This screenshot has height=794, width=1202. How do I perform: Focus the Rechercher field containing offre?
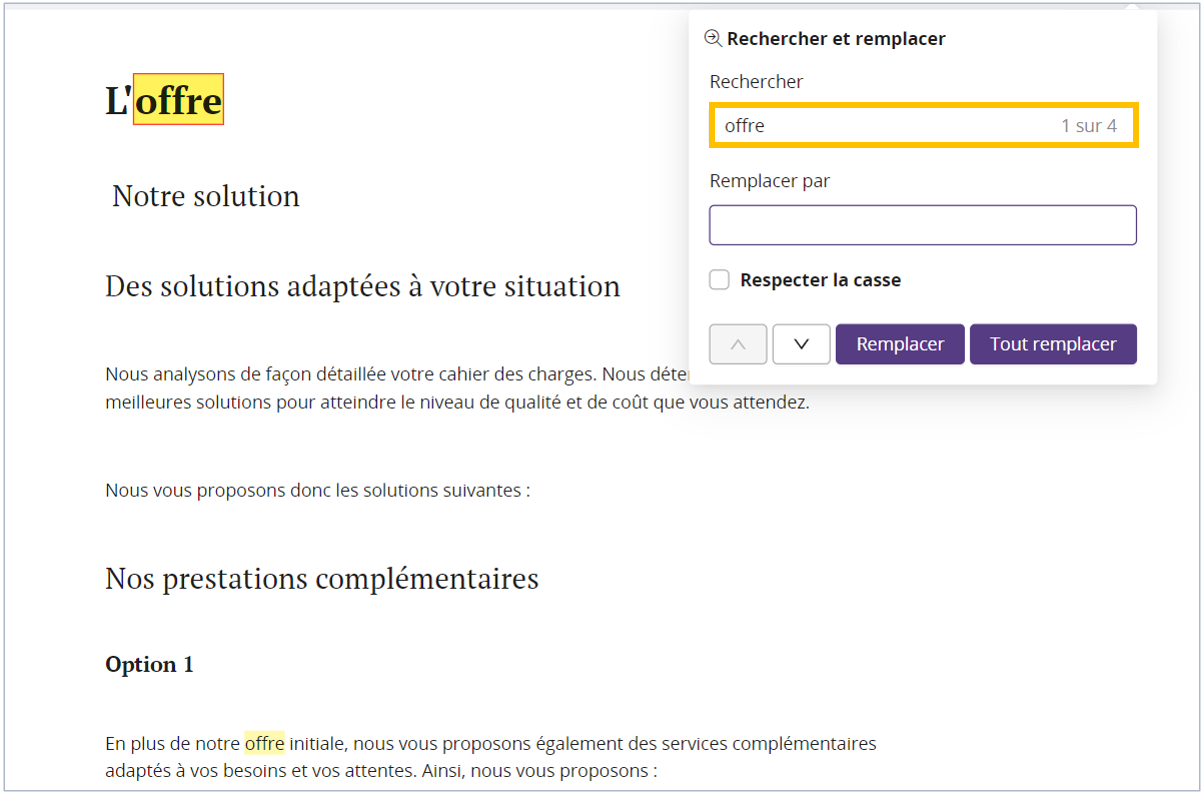(880, 126)
